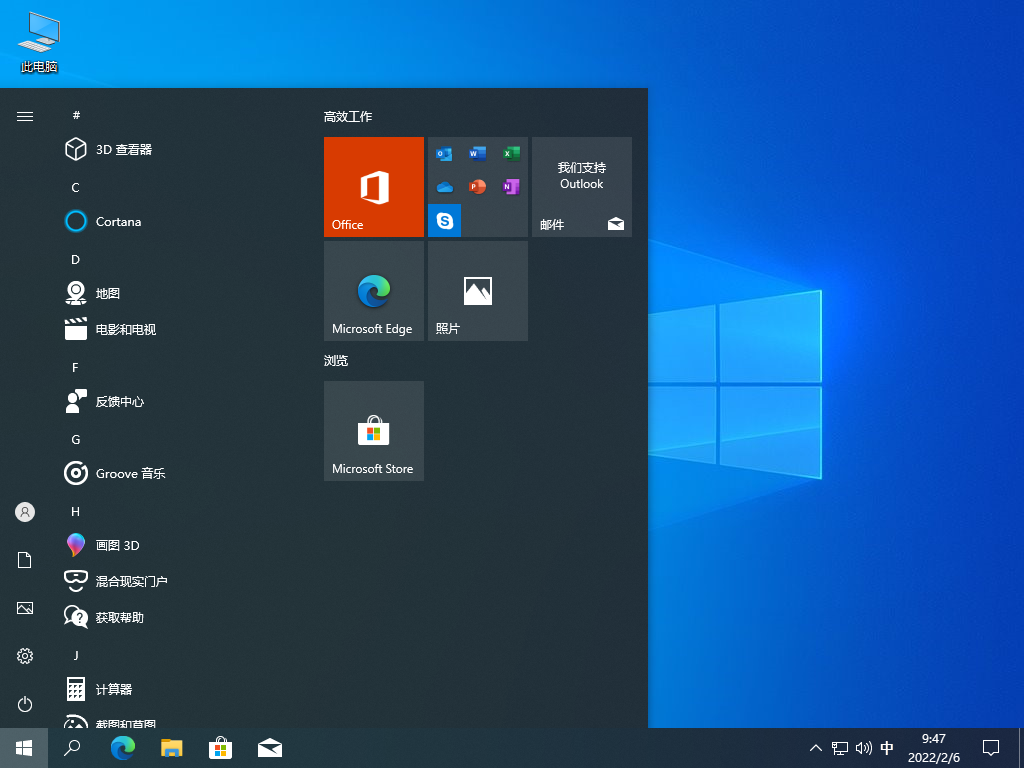Open Skype via its blue tile icon
The image size is (1024, 768).
coord(444,220)
